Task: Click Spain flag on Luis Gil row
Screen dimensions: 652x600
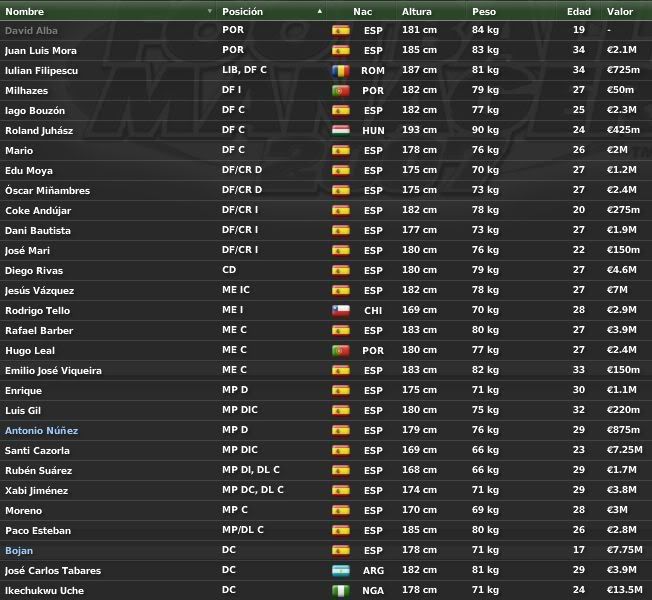Action: (x=341, y=410)
